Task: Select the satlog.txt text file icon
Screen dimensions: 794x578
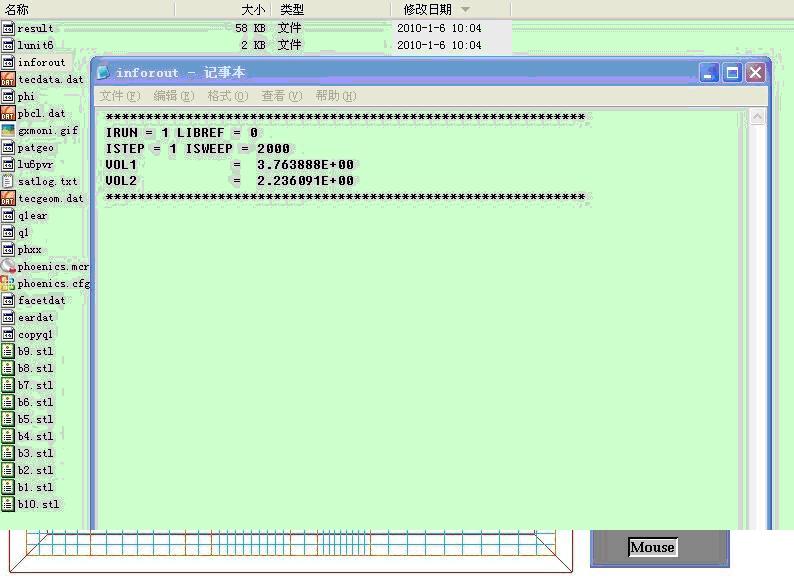Action: coord(8,181)
